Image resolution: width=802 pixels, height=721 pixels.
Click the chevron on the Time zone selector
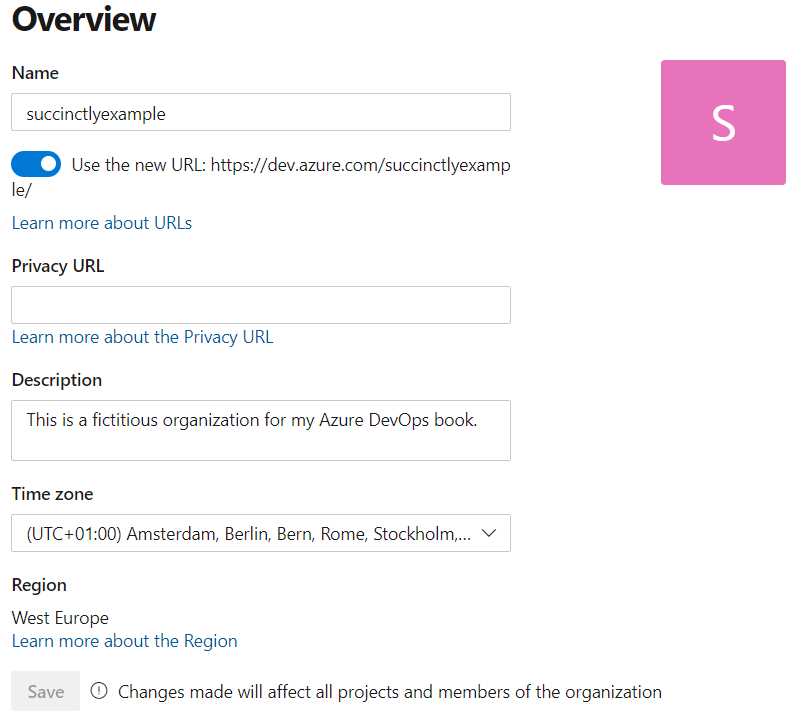tap(489, 533)
